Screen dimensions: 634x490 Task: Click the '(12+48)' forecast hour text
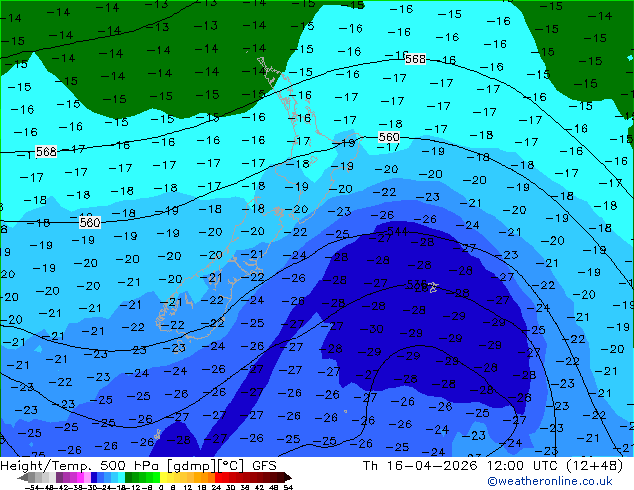click(x=595, y=465)
